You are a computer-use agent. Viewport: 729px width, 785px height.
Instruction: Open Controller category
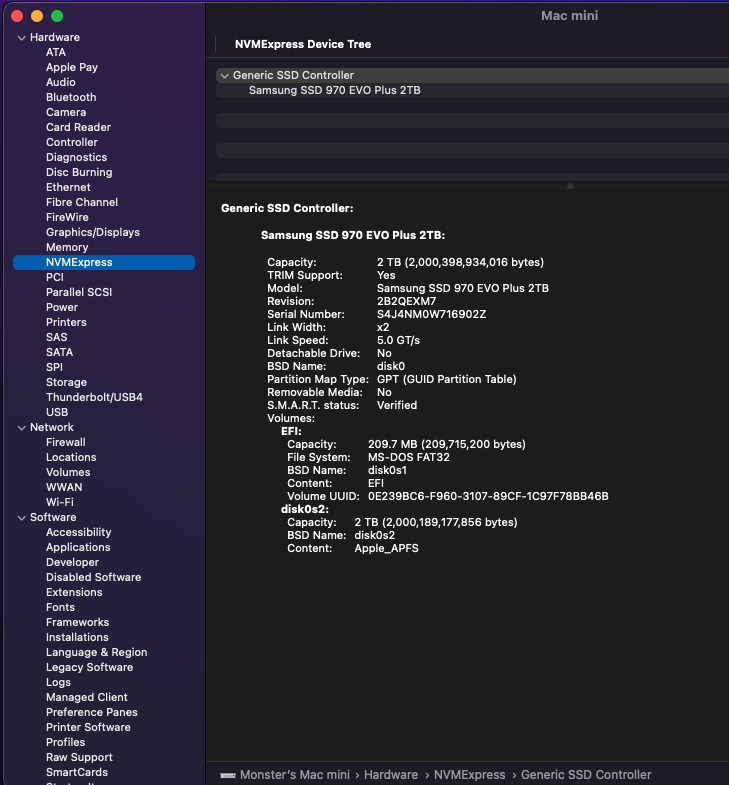[72, 142]
